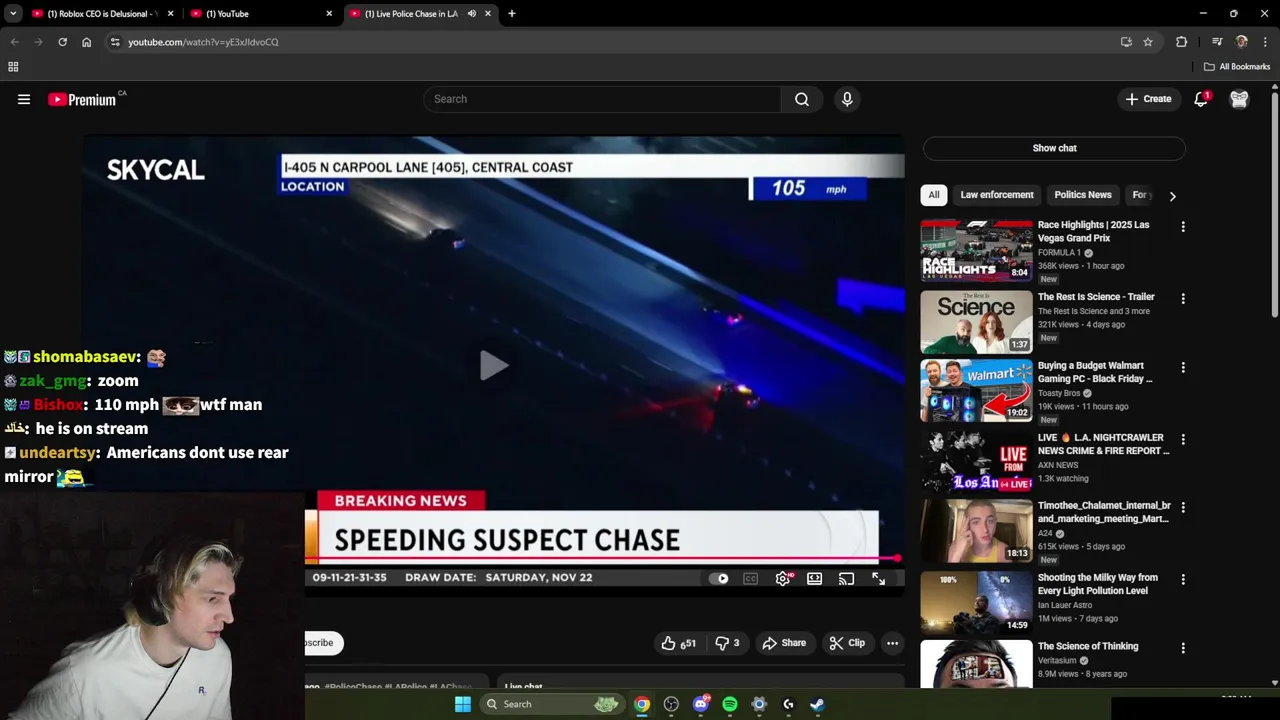This screenshot has height=720, width=1280.
Task: Open options for L.A. Nightcrawler live video
Action: tap(1183, 440)
